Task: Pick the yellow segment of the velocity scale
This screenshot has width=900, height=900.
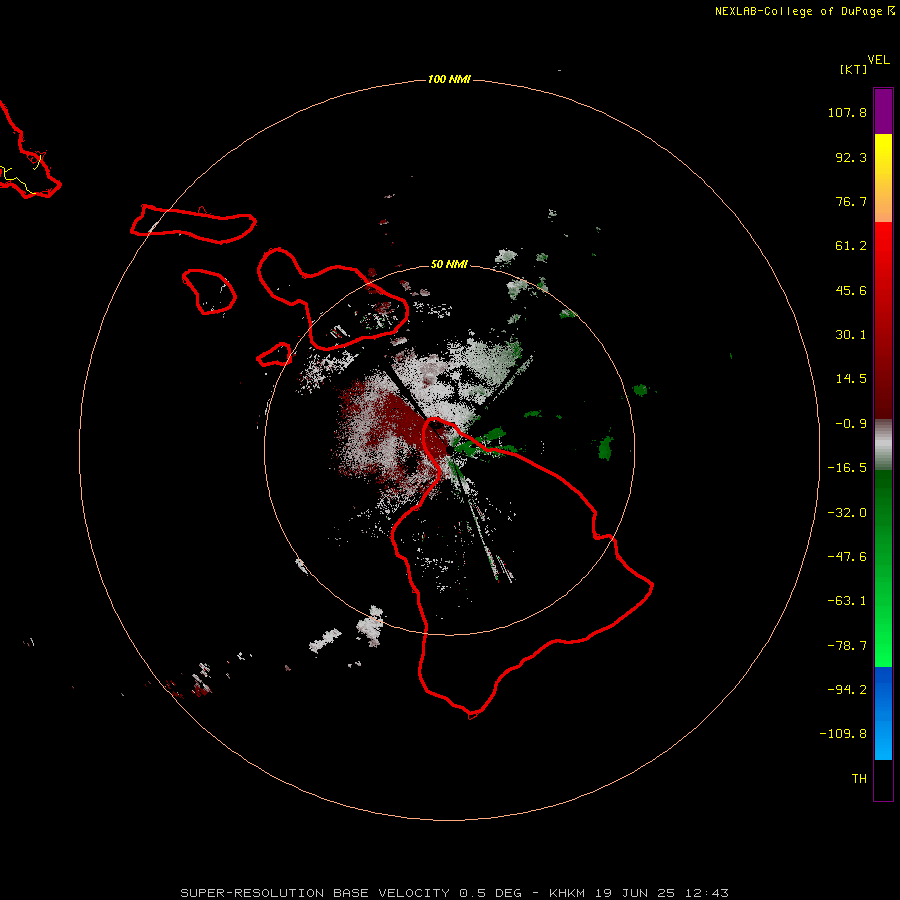Action: pyautogui.click(x=883, y=154)
